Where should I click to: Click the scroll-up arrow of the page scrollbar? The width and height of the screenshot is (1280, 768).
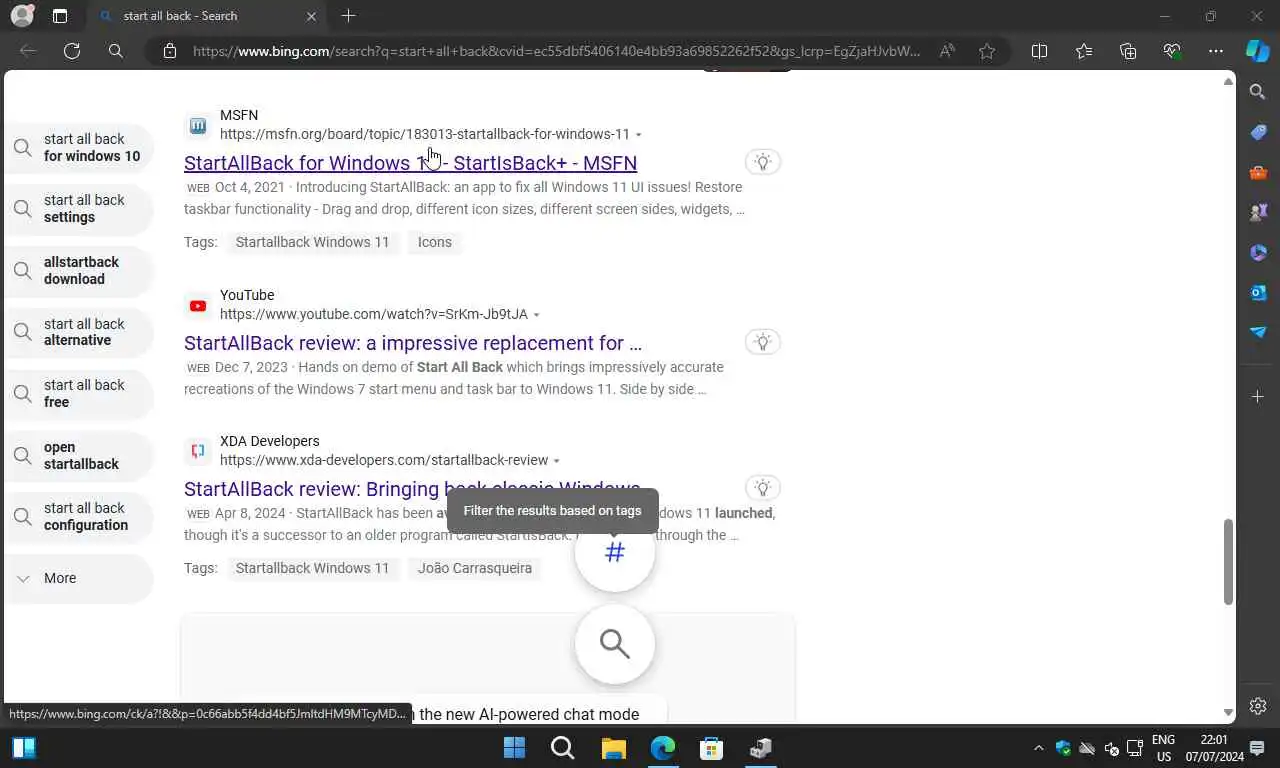(x=1229, y=81)
